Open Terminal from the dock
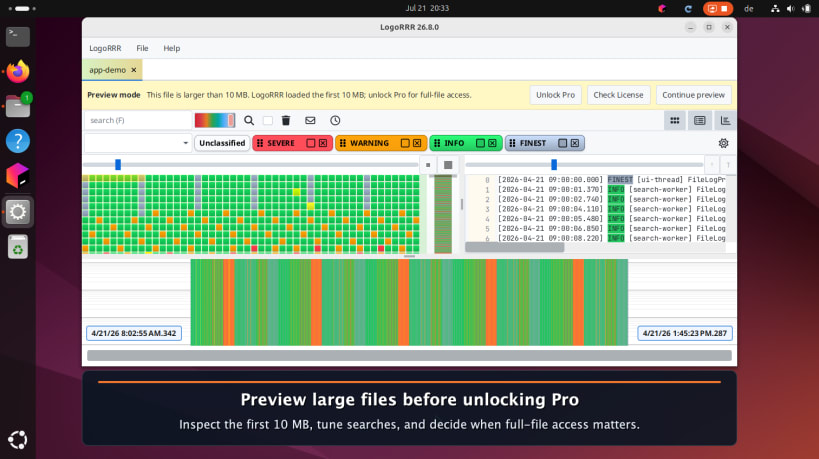The image size is (819, 459). [18, 36]
